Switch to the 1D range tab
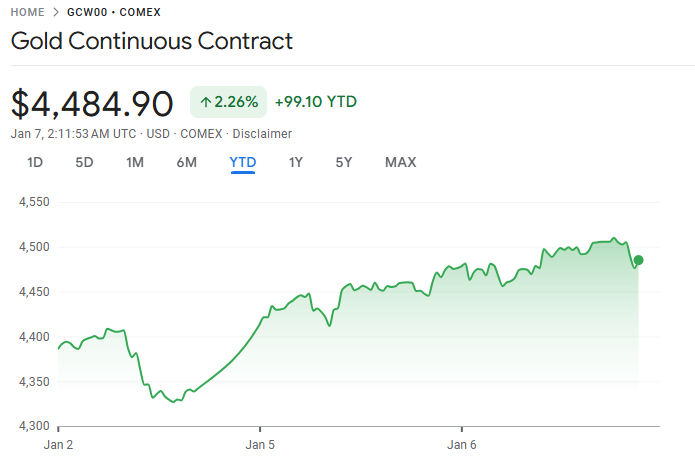The height and width of the screenshot is (462, 695). 35,162
